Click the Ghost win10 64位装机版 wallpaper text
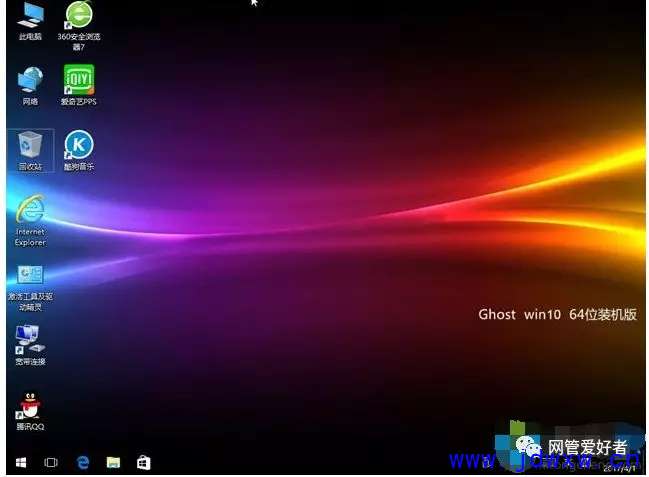This screenshot has height=477, width=649. 557,314
